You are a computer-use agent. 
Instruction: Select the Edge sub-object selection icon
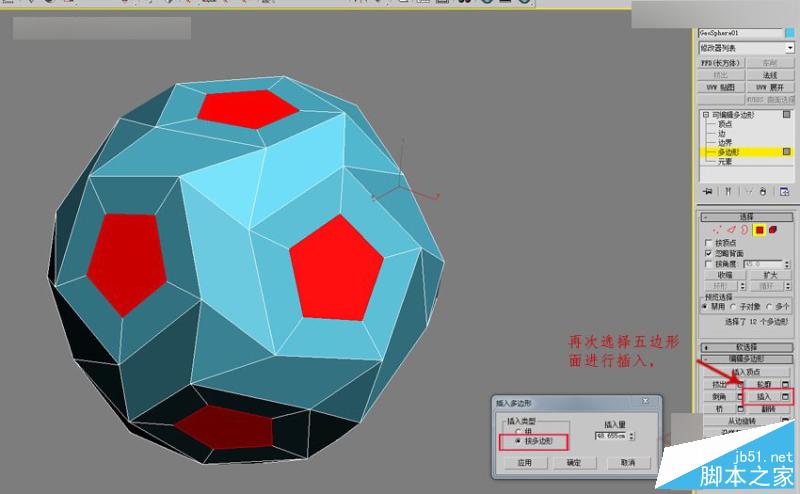[731, 230]
